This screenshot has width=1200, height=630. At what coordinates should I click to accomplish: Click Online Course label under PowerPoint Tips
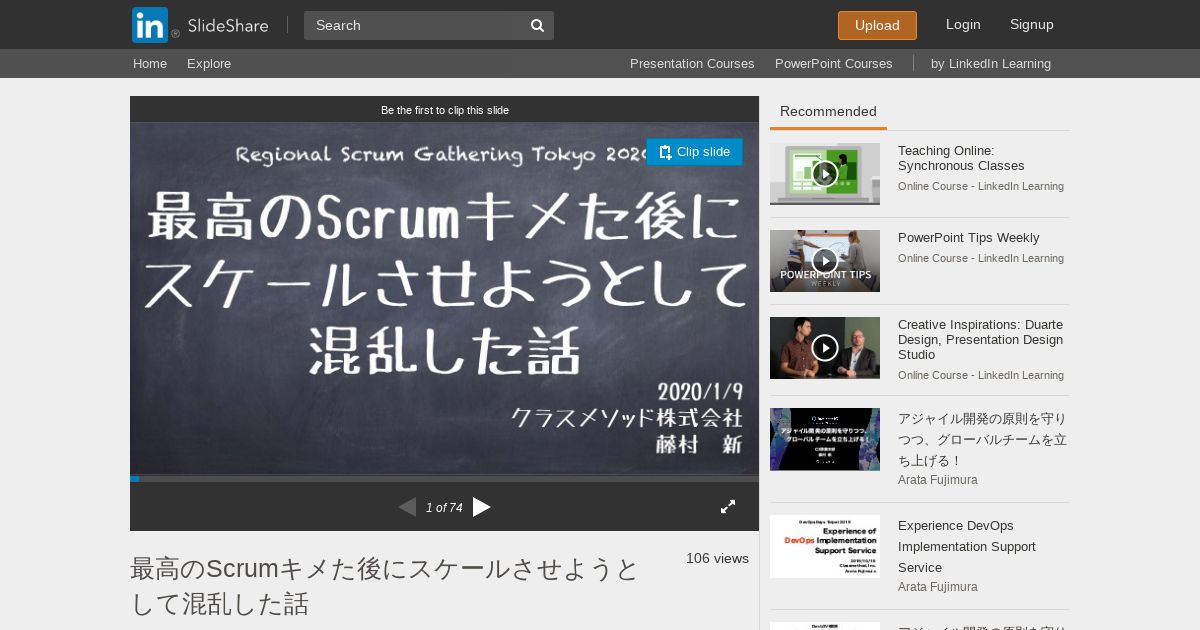tap(981, 258)
